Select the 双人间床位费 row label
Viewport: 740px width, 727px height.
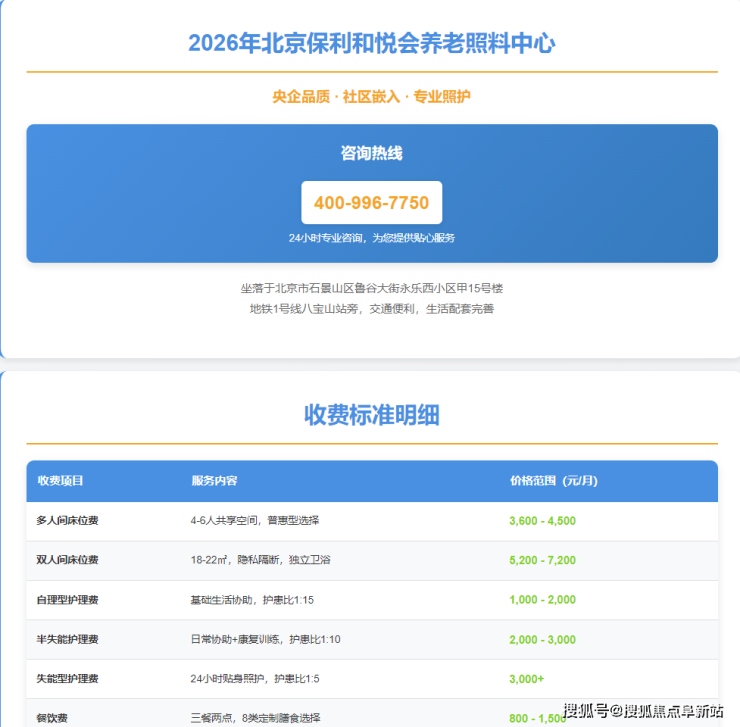68,560
